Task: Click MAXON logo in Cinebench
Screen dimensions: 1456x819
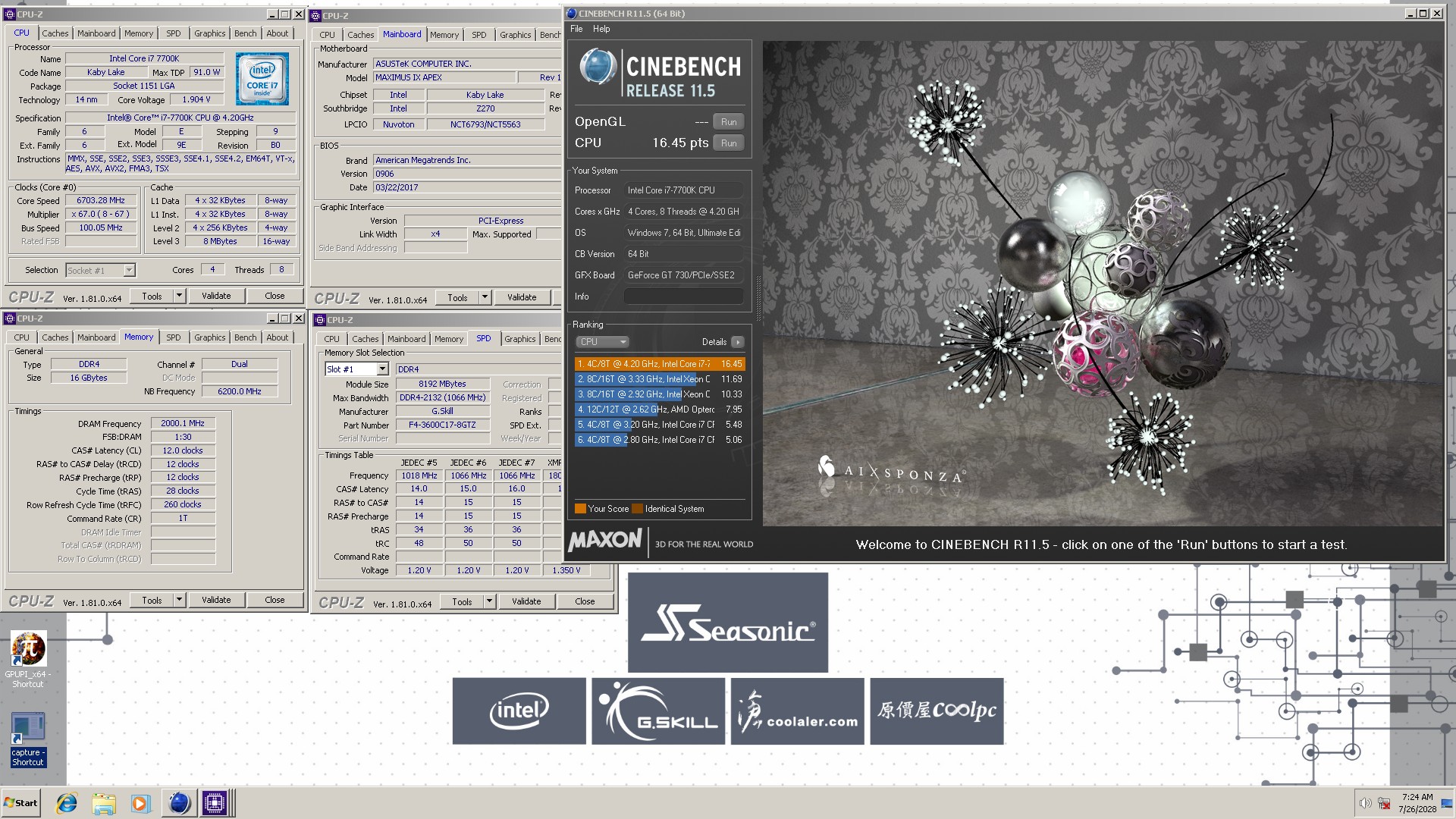Action: click(x=605, y=541)
